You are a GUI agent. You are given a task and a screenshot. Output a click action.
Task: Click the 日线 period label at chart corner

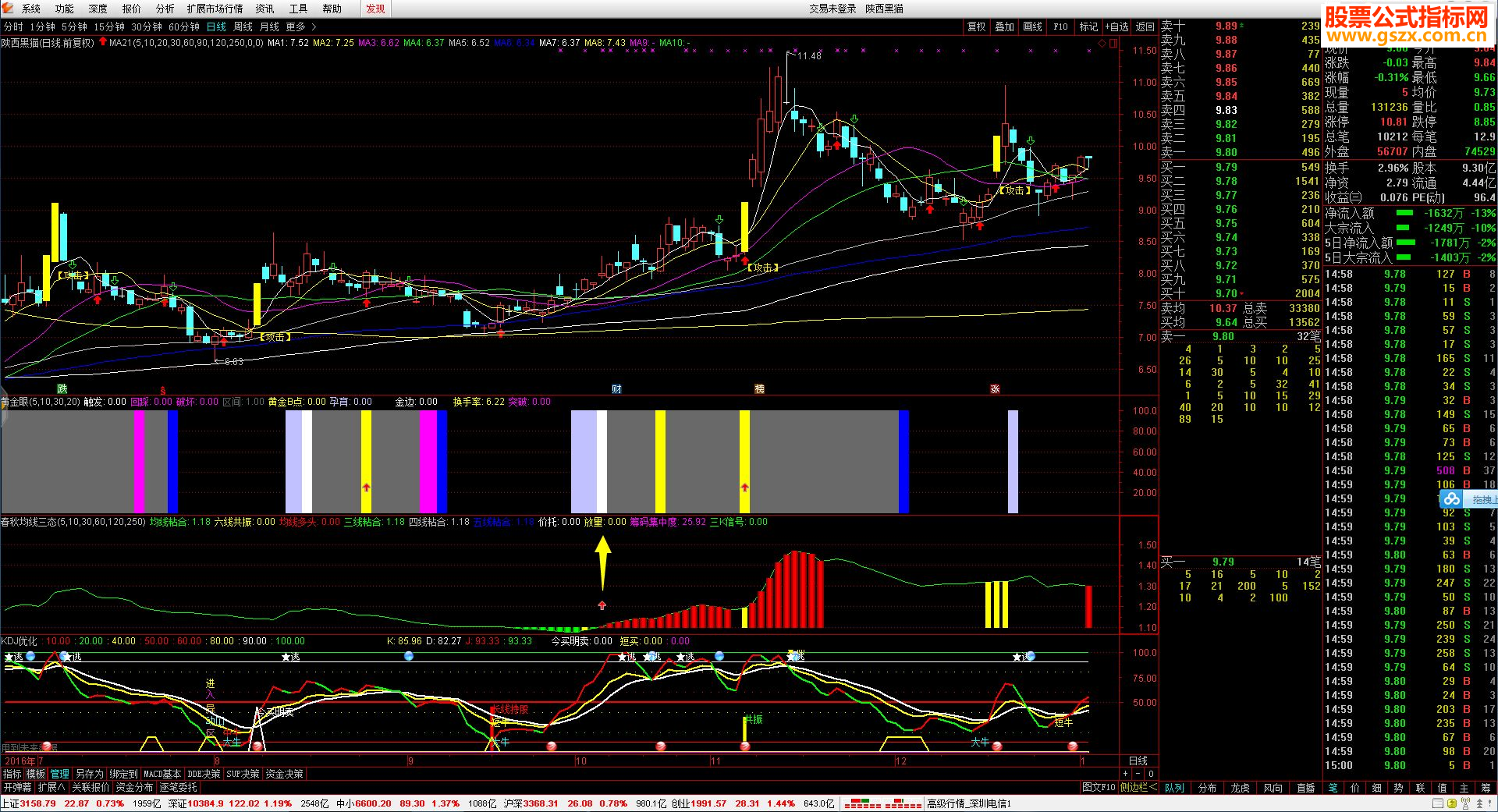(1138, 761)
